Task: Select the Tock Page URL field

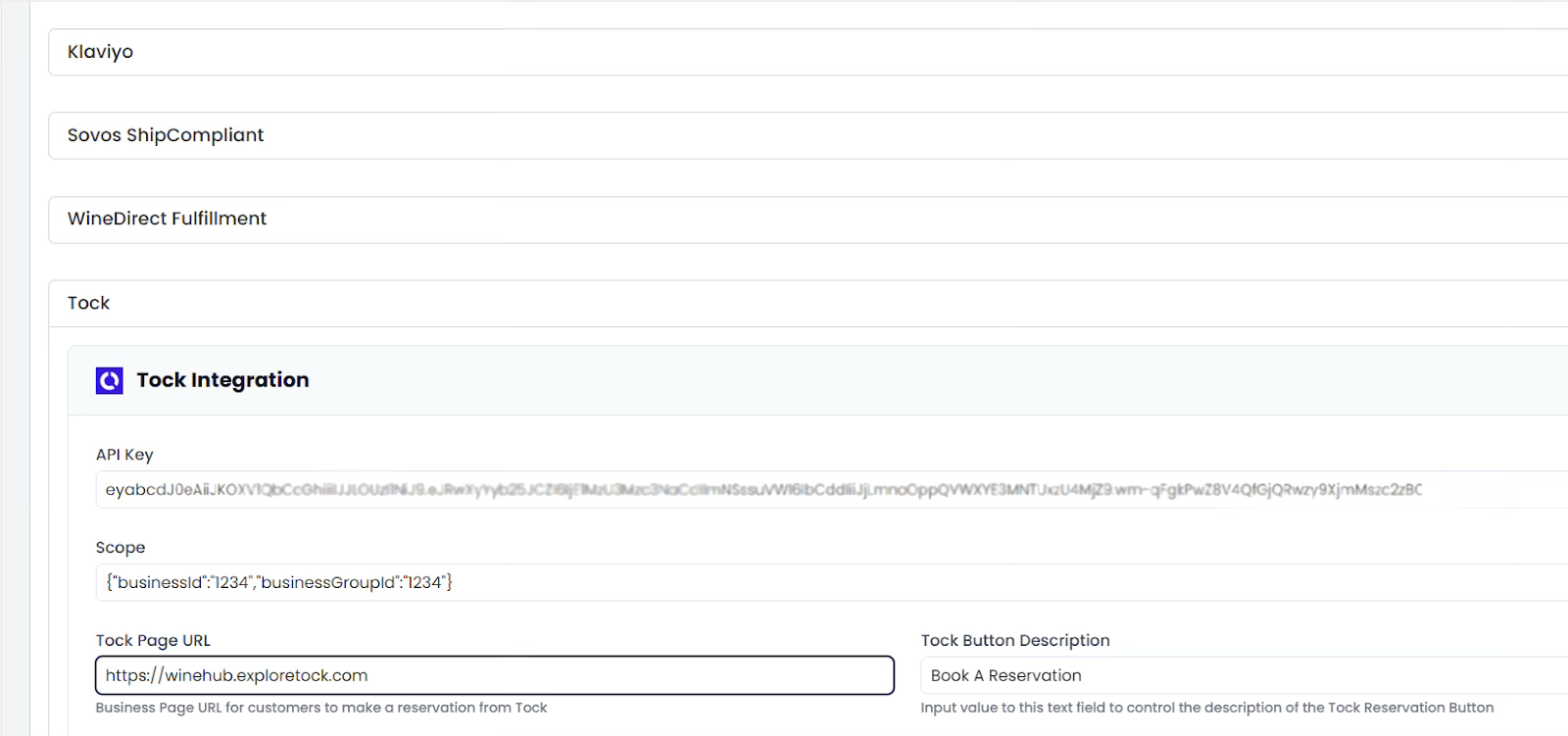Action: tap(495, 675)
